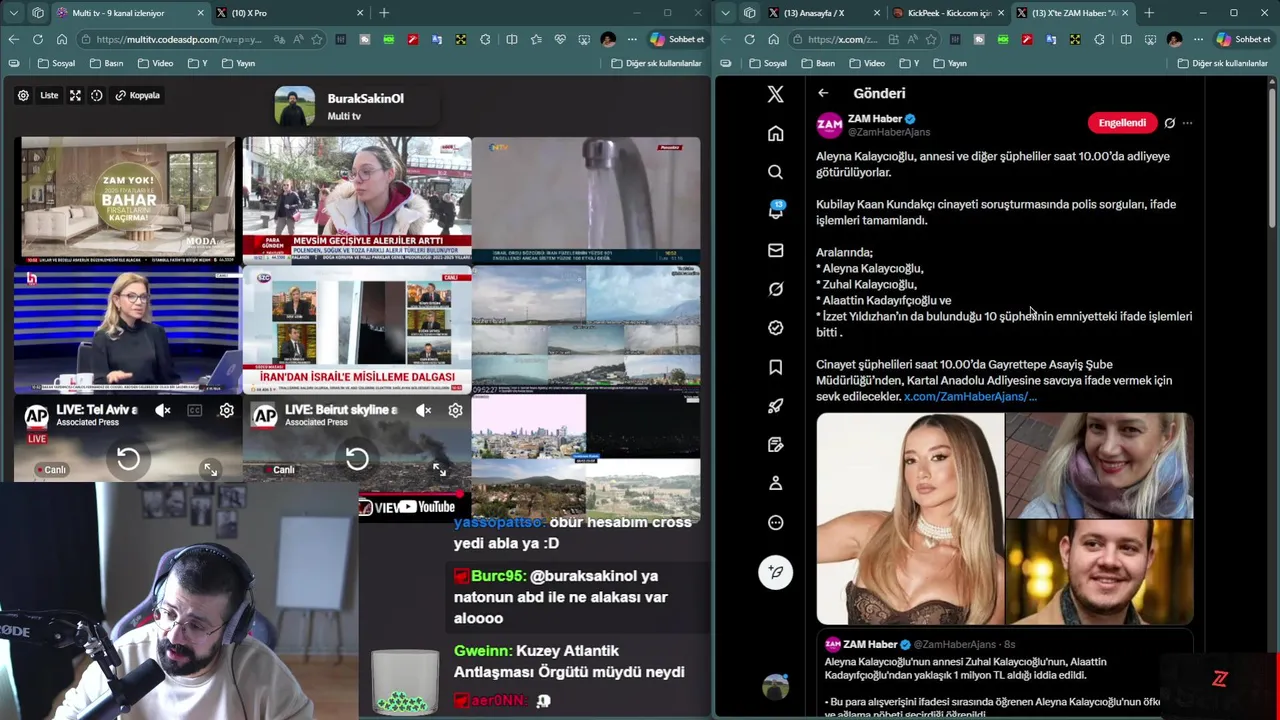Image resolution: width=1280 pixels, height=720 pixels.
Task: Favorite the multitv.codeasdp.com page star
Action: coord(317,39)
